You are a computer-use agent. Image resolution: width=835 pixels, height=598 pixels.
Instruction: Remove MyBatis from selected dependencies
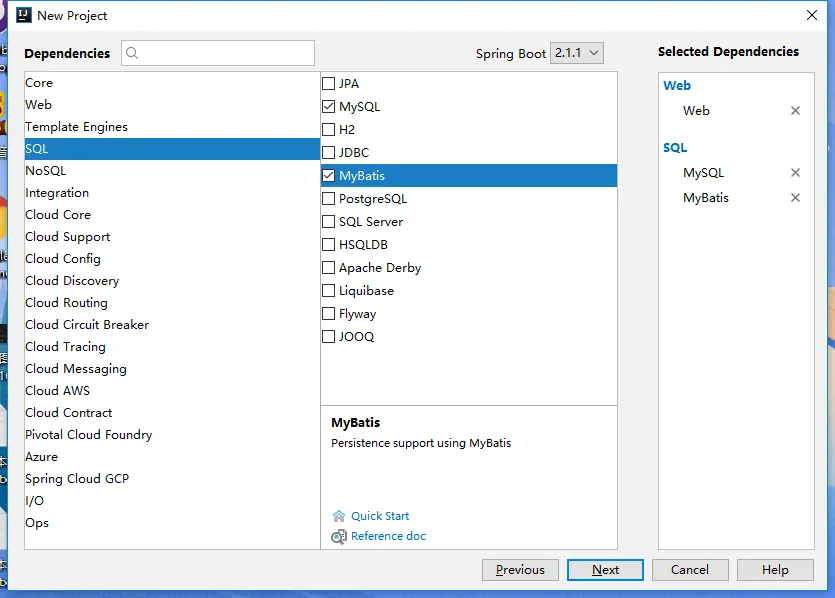(795, 198)
